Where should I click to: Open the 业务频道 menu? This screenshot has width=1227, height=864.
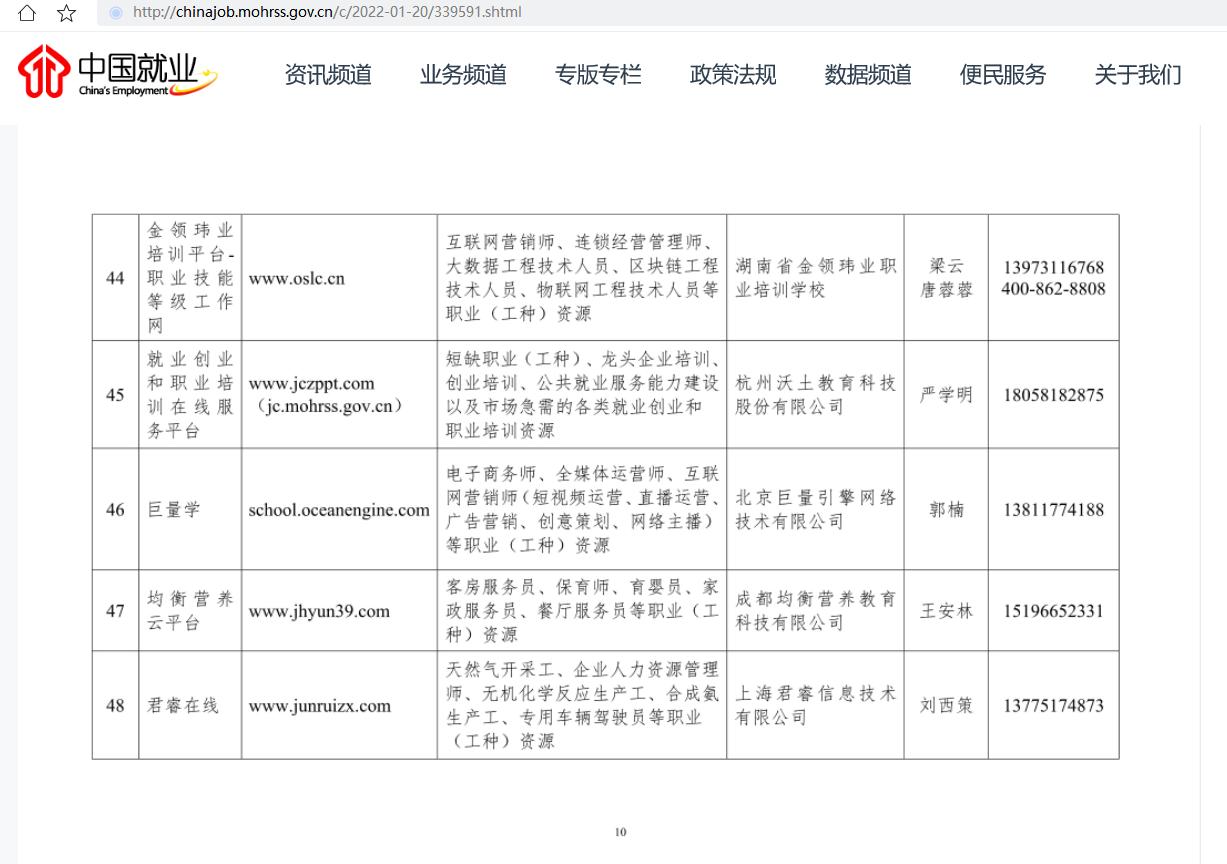point(463,75)
